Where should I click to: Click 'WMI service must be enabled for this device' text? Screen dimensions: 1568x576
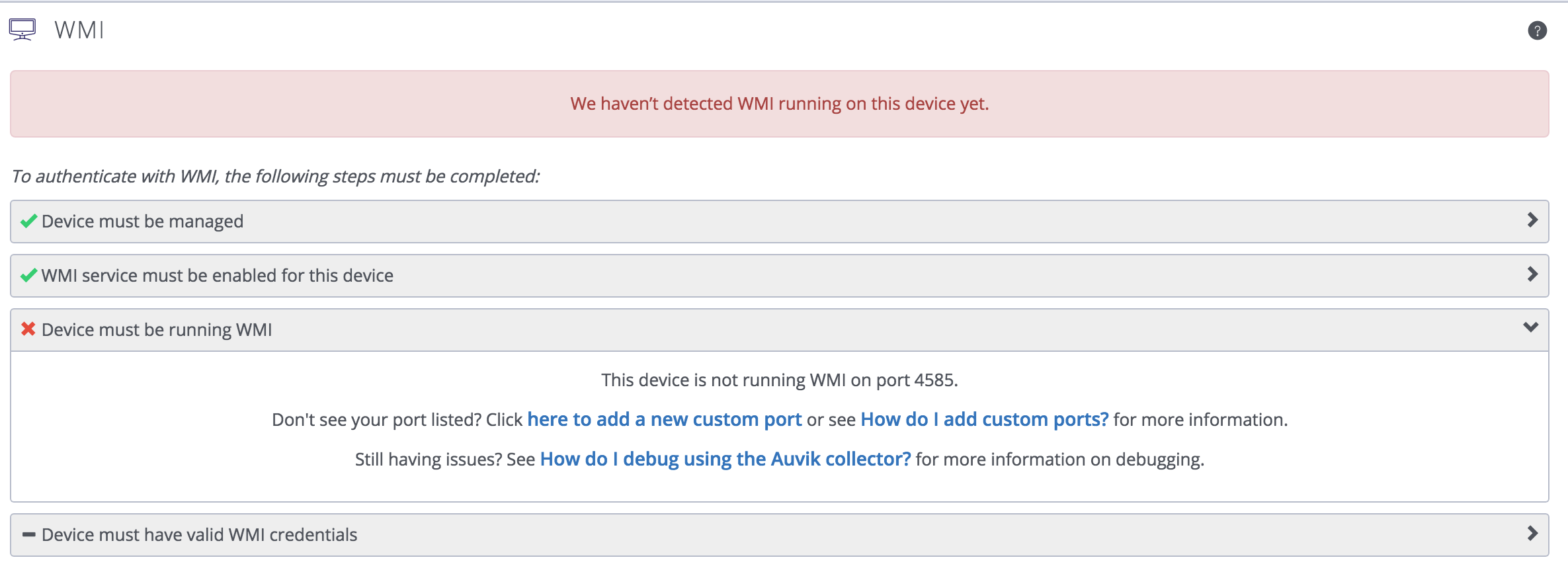click(x=218, y=275)
